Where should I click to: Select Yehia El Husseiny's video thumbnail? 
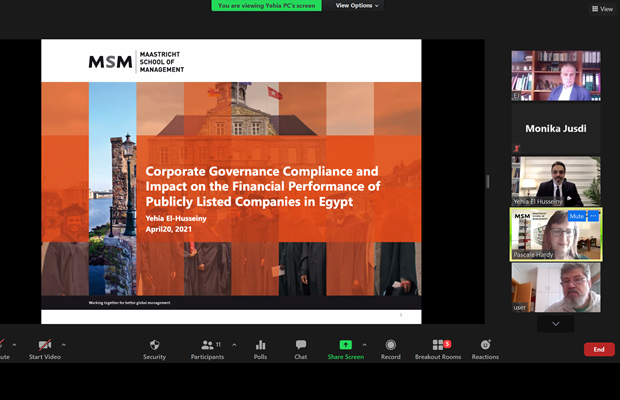[x=556, y=181]
